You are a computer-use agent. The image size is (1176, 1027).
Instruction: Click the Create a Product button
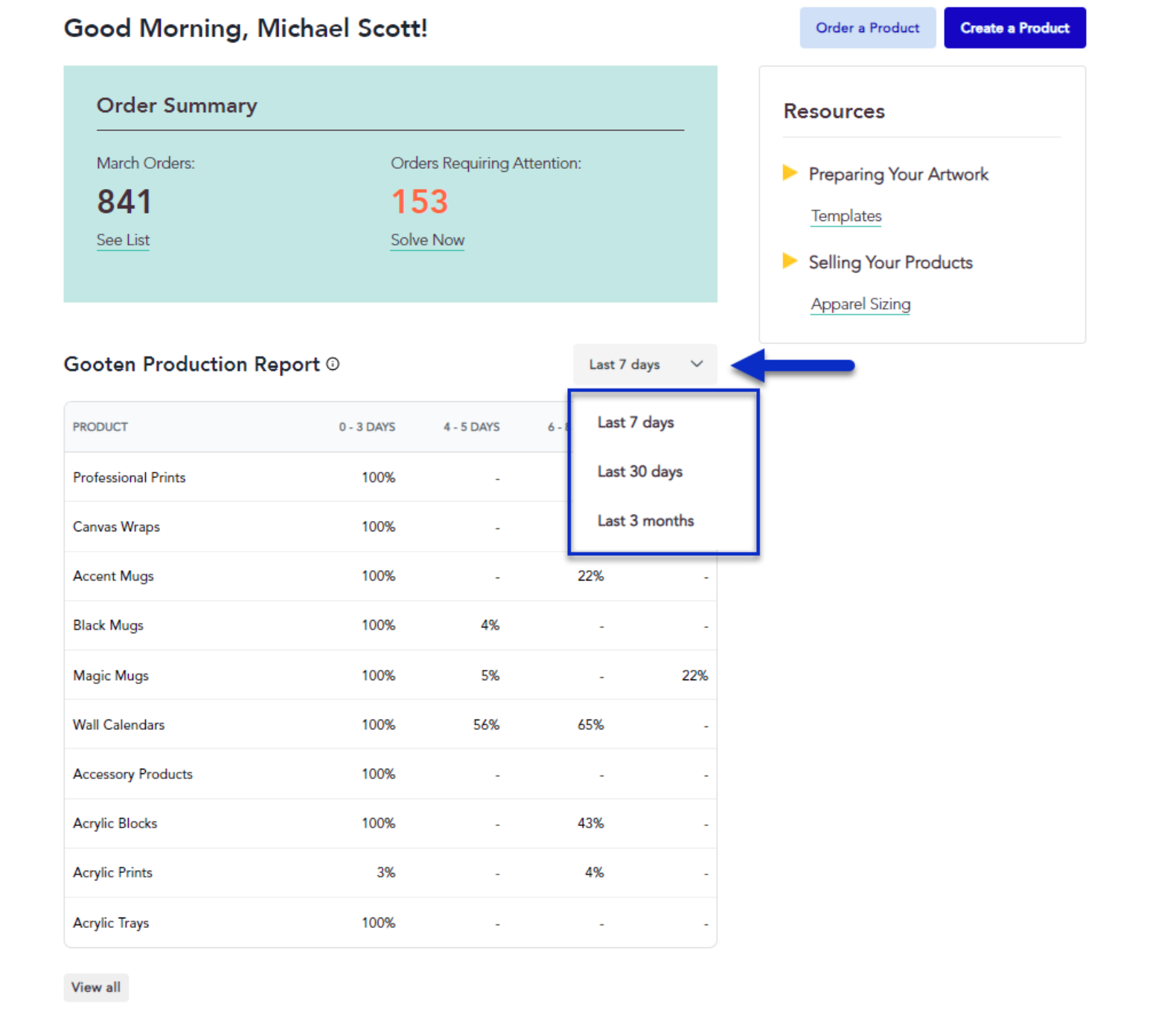click(1014, 28)
